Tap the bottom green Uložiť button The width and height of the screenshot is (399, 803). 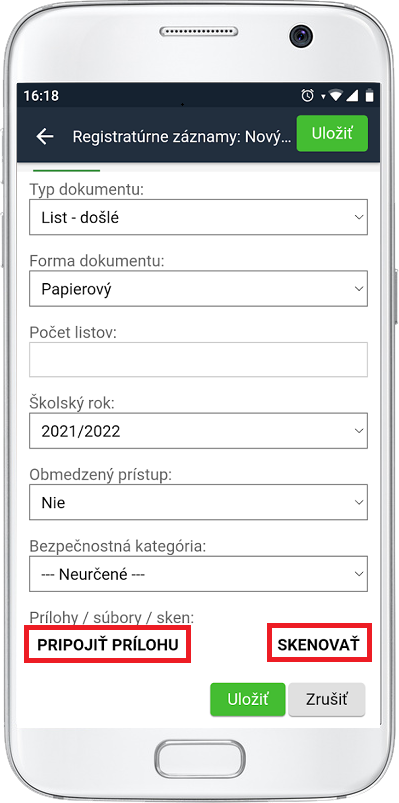(x=247, y=700)
